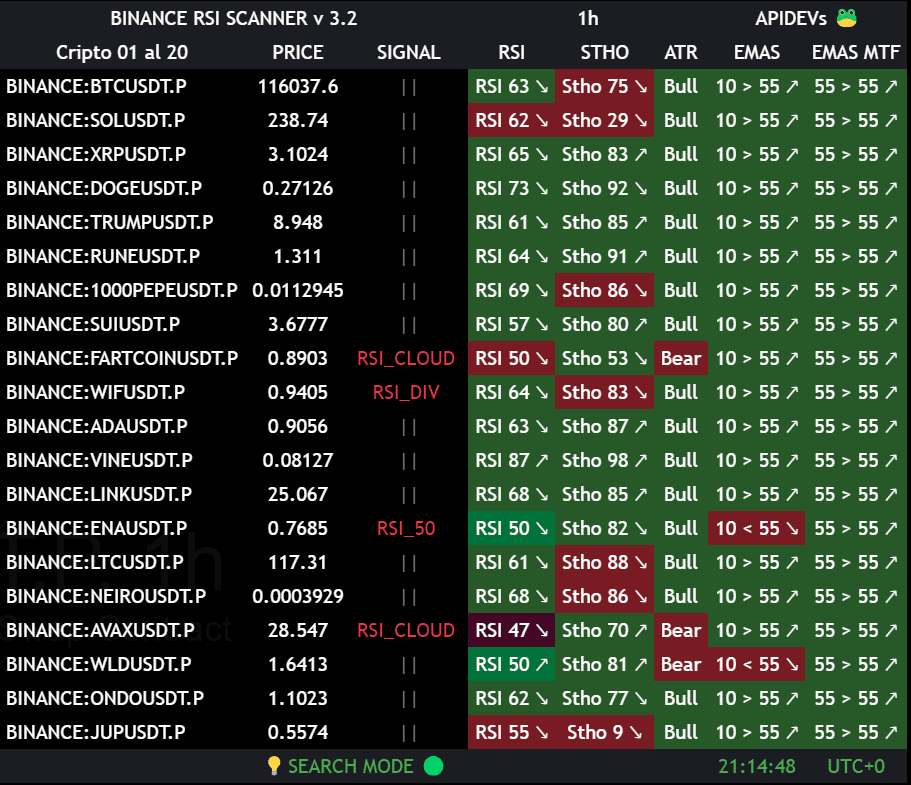Click the red 10 < 55 cell for ENAUSDT
This screenshot has width=911, height=785.
tap(757, 528)
